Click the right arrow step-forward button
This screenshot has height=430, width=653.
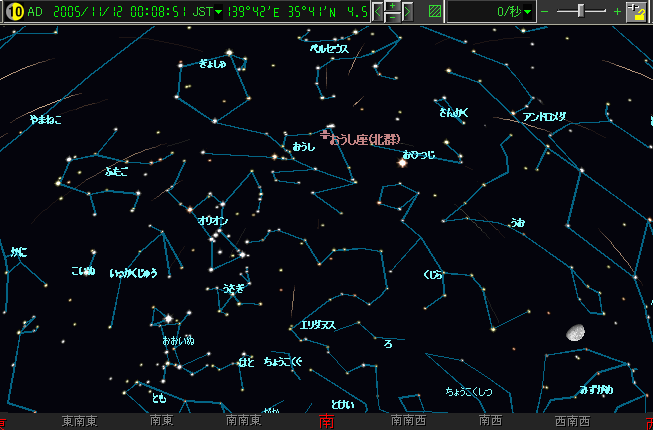coord(409,12)
